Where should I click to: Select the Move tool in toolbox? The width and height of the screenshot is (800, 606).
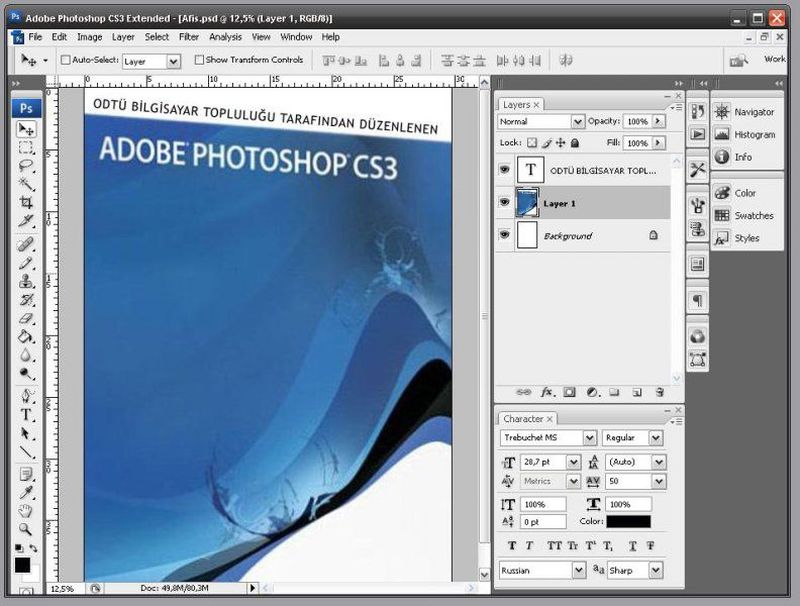click(26, 130)
